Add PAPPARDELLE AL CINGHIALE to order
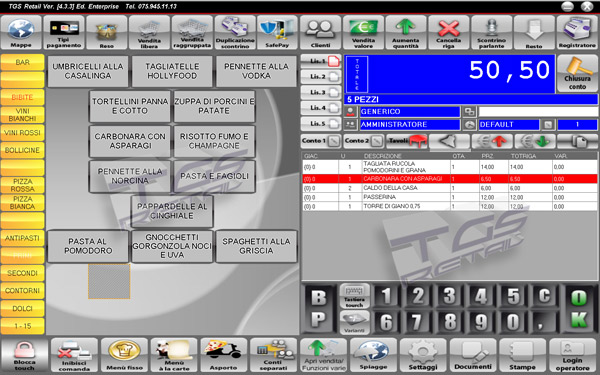Viewport: 600px width, 375px height. point(172,211)
